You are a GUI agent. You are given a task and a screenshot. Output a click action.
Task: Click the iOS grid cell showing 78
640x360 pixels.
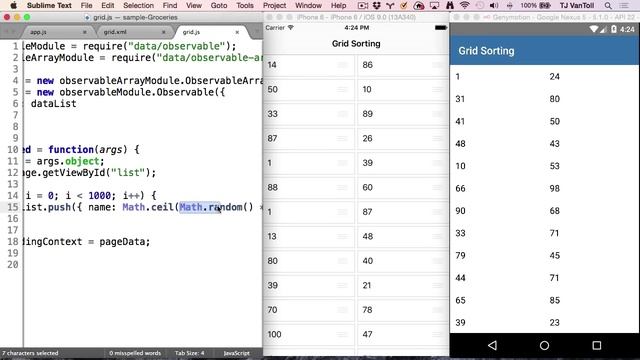[x=403, y=310]
